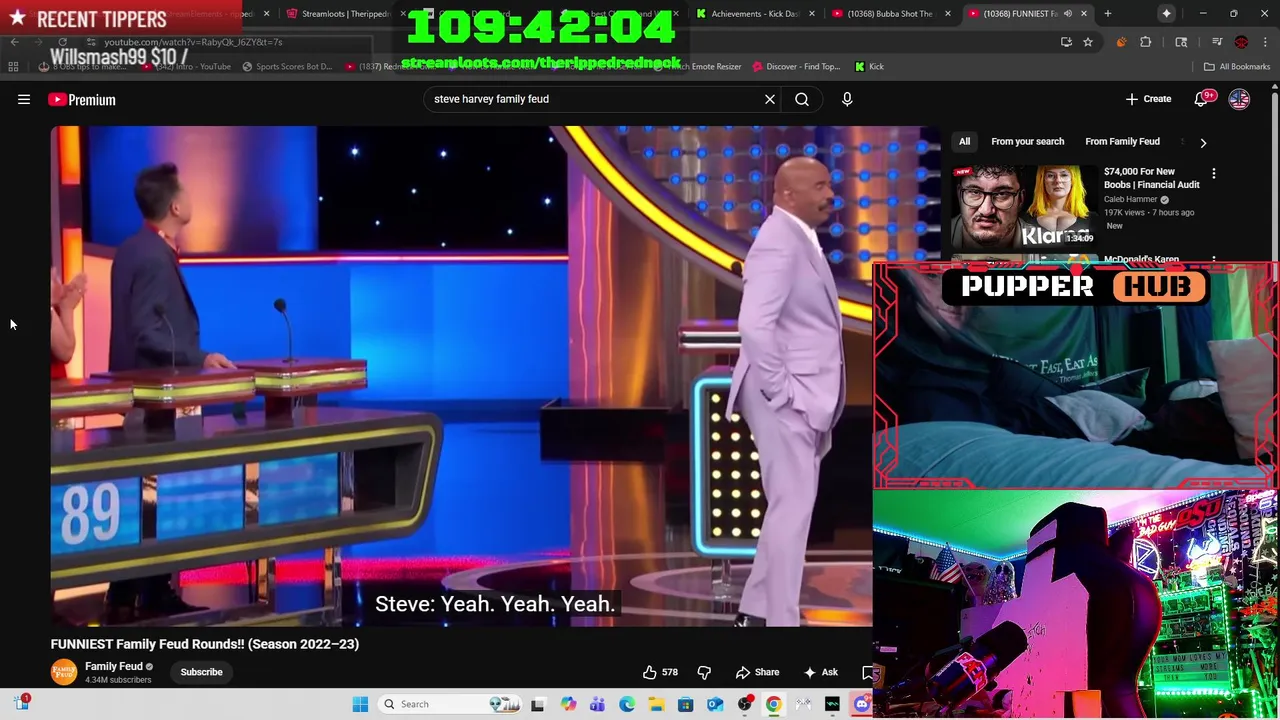Open Outlook from the taskbar
Screen dimensions: 1280x720
click(x=715, y=704)
